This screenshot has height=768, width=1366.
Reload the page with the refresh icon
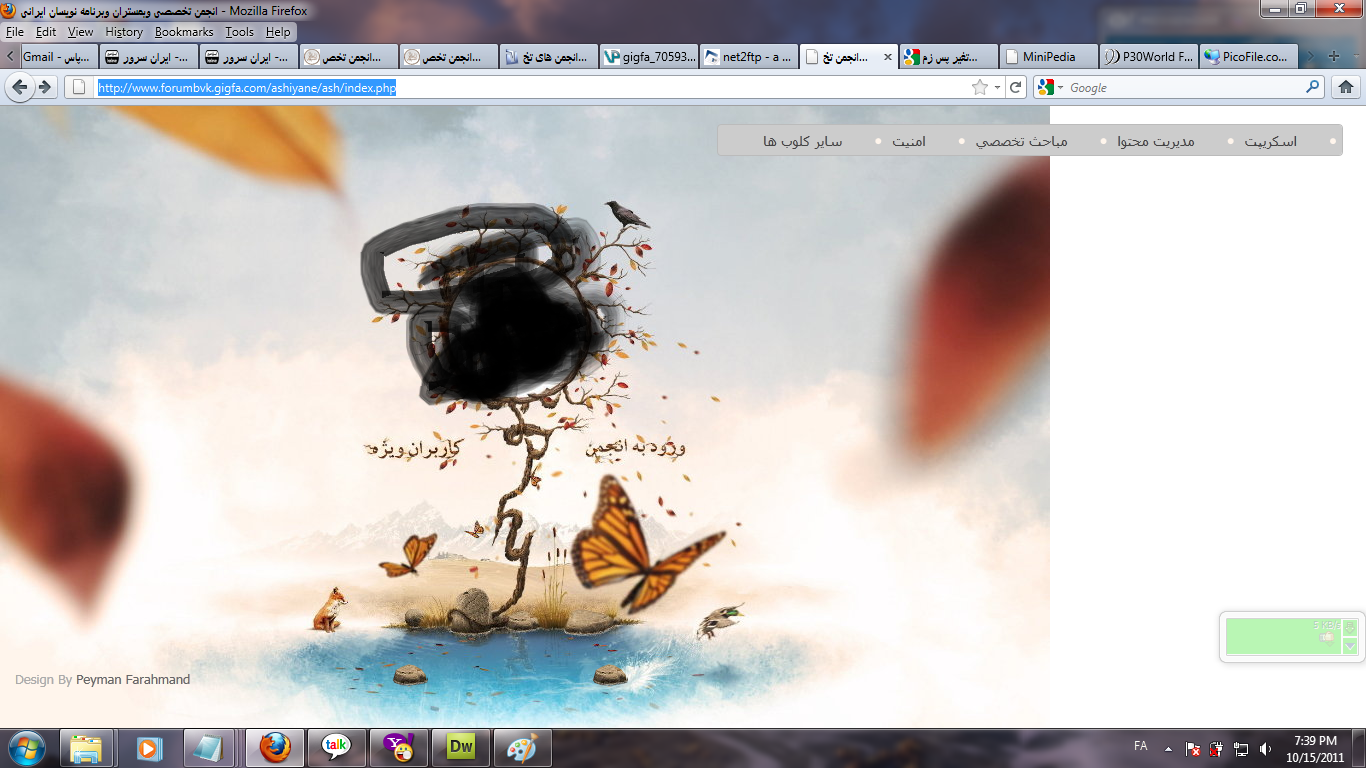[x=1016, y=88]
